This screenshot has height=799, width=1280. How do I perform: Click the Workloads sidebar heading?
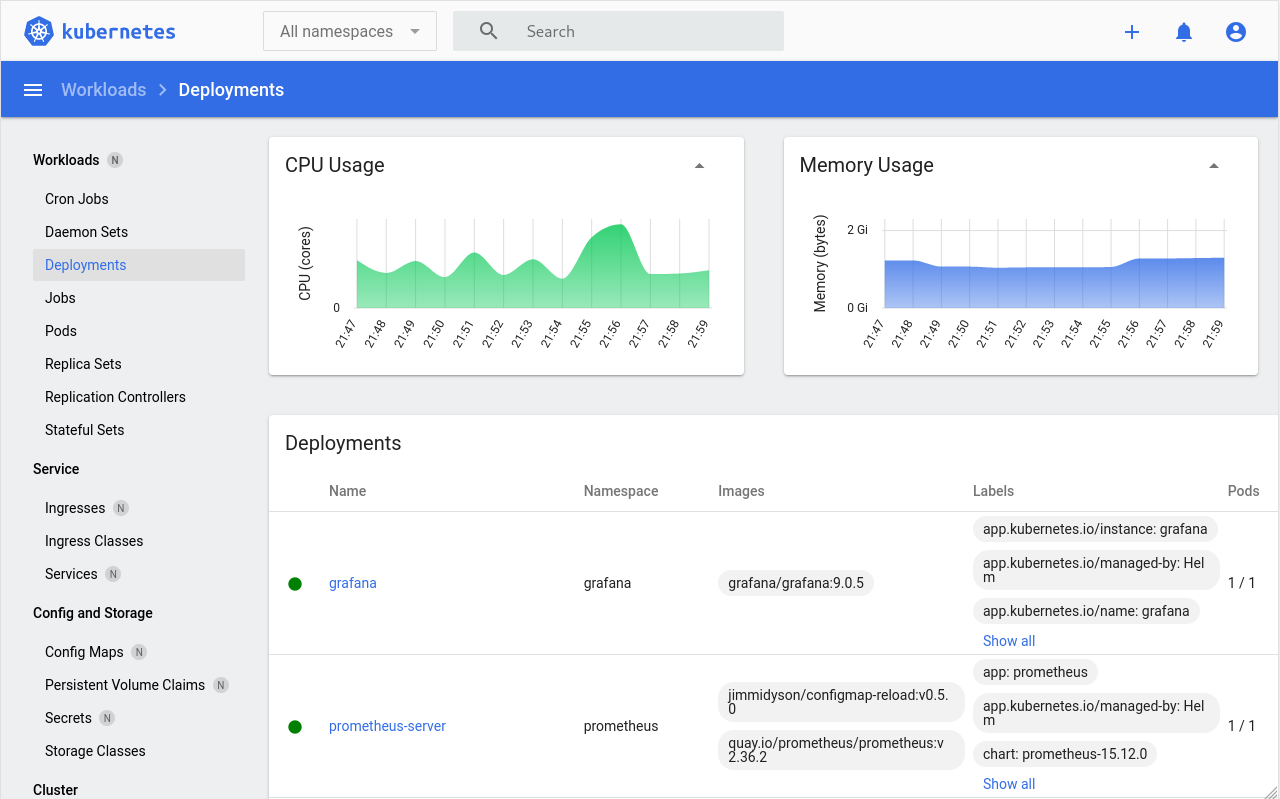tap(66, 160)
